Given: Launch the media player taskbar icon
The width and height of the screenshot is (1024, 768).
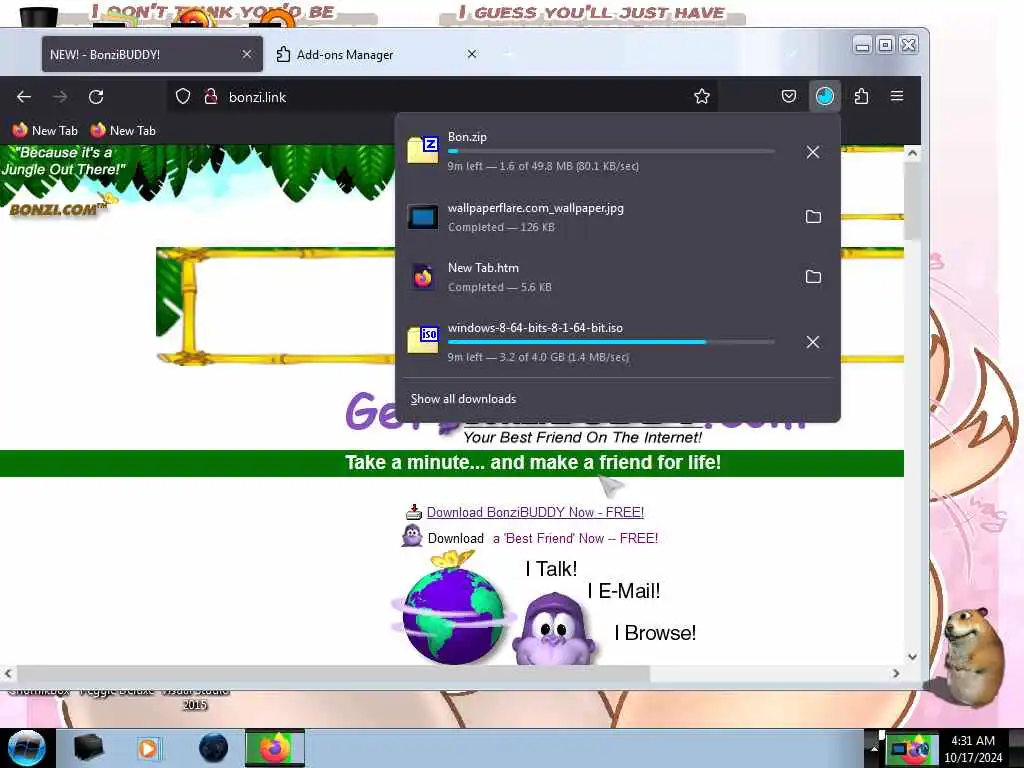Looking at the screenshot, I should coord(149,748).
